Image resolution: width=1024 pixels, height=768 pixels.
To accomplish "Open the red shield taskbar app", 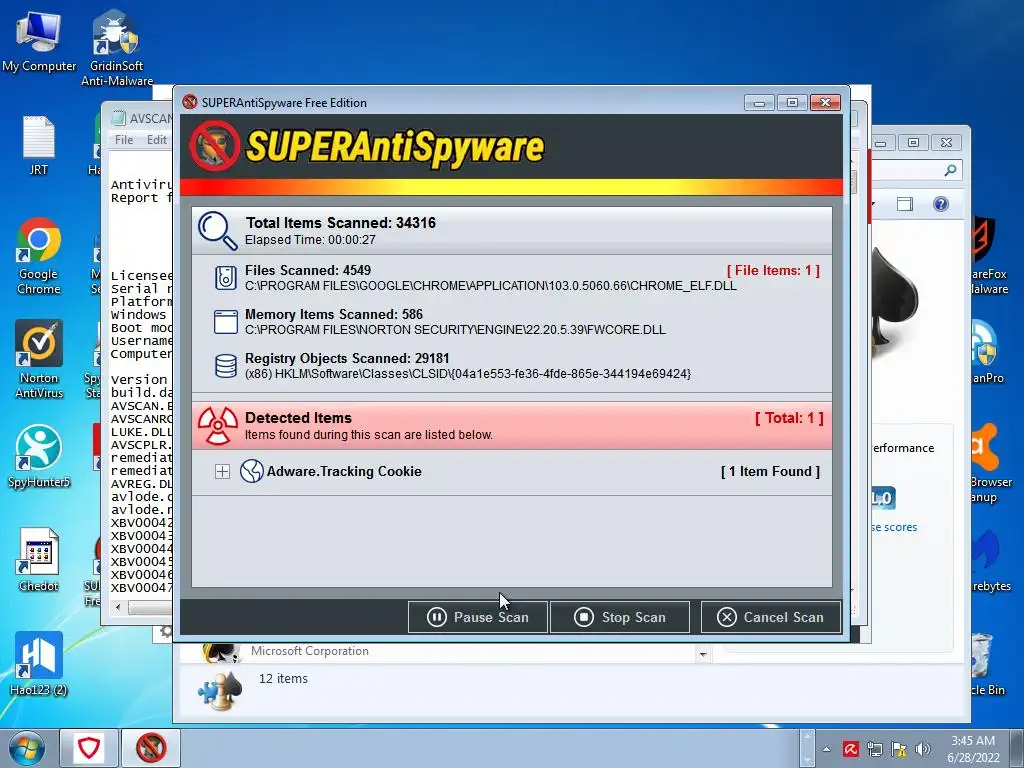I will click(x=89, y=748).
